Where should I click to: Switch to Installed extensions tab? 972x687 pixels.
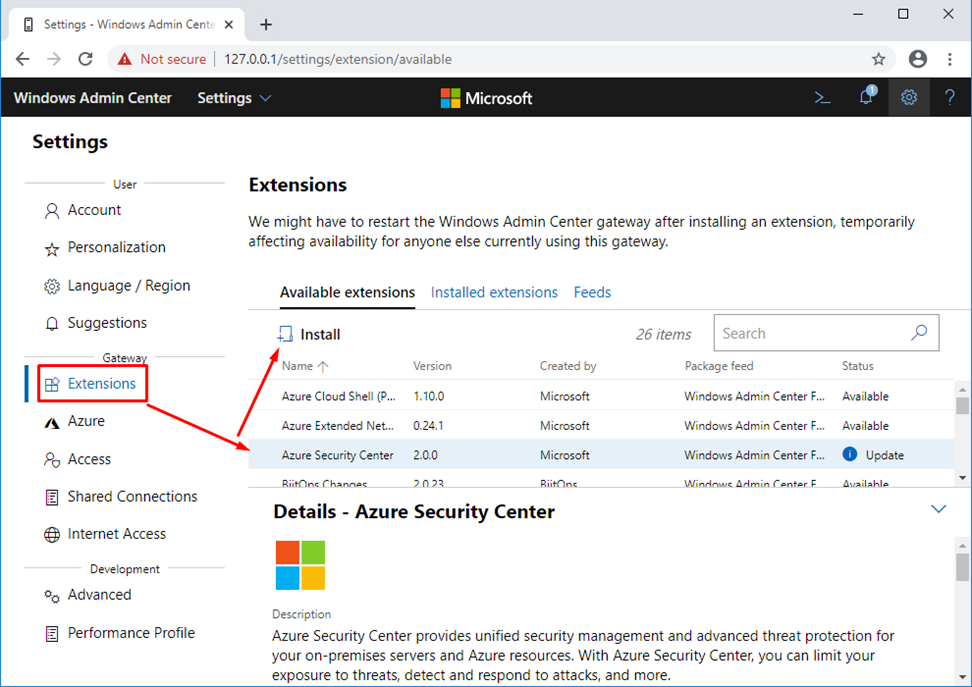point(494,293)
